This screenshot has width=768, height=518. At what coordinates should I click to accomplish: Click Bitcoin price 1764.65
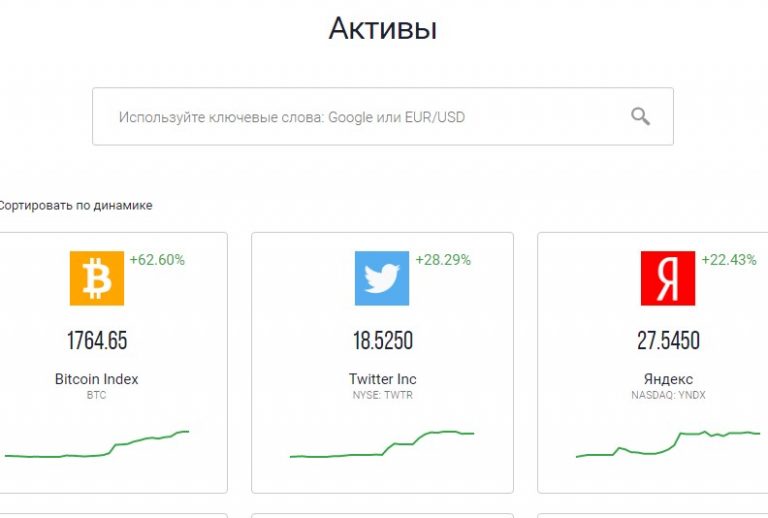click(x=97, y=340)
